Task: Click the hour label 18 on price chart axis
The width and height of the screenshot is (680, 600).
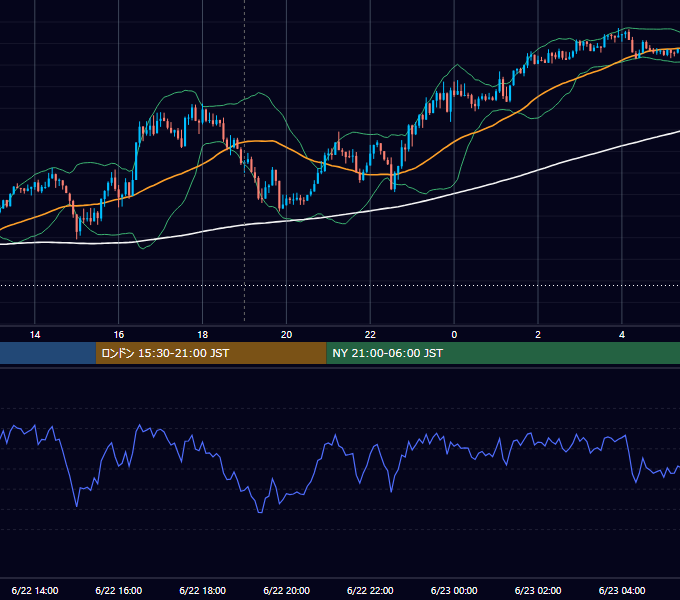Action: pyautogui.click(x=203, y=335)
